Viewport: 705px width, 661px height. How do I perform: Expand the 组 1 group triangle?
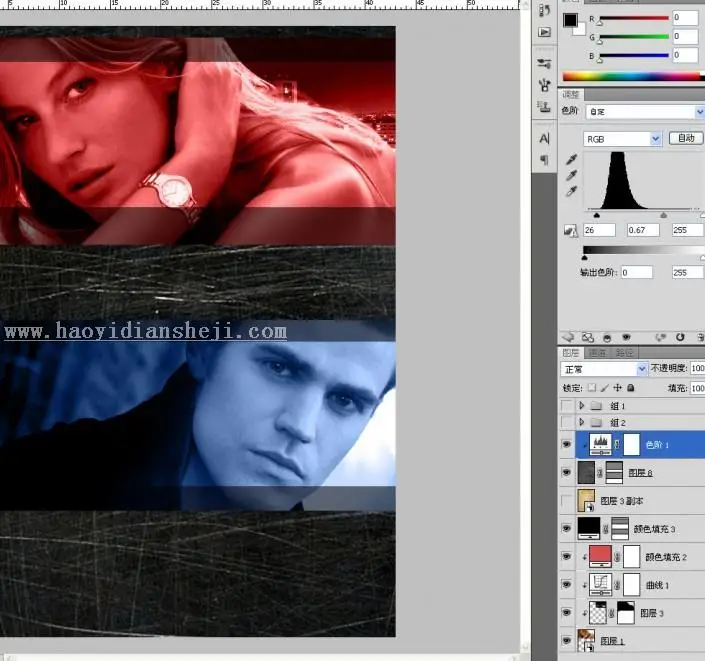point(581,406)
